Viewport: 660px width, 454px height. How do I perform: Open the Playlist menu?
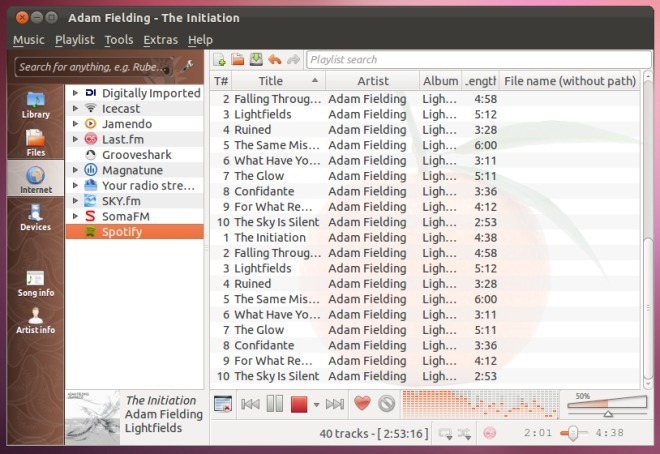point(75,40)
